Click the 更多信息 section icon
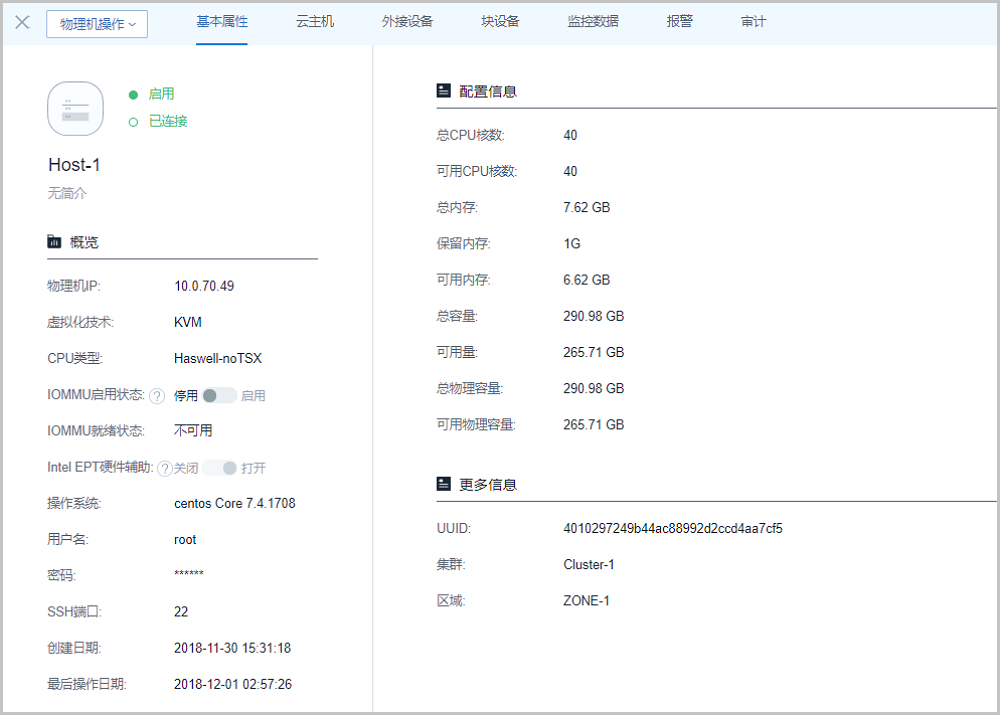1000x715 pixels. 444,484
